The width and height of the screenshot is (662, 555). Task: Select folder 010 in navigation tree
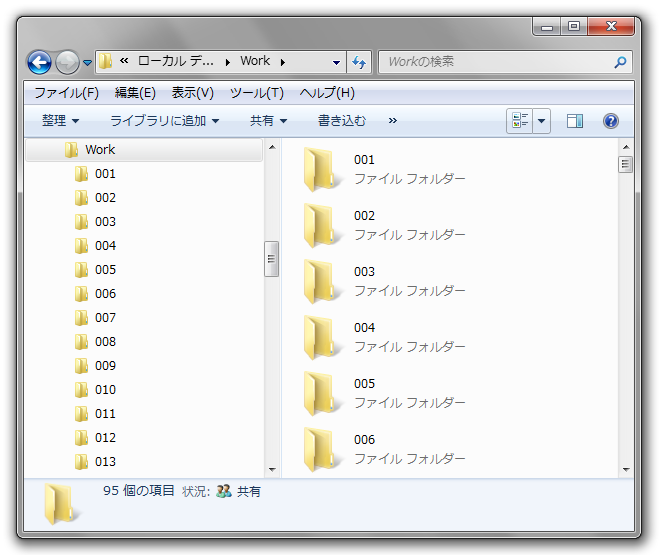point(95,390)
